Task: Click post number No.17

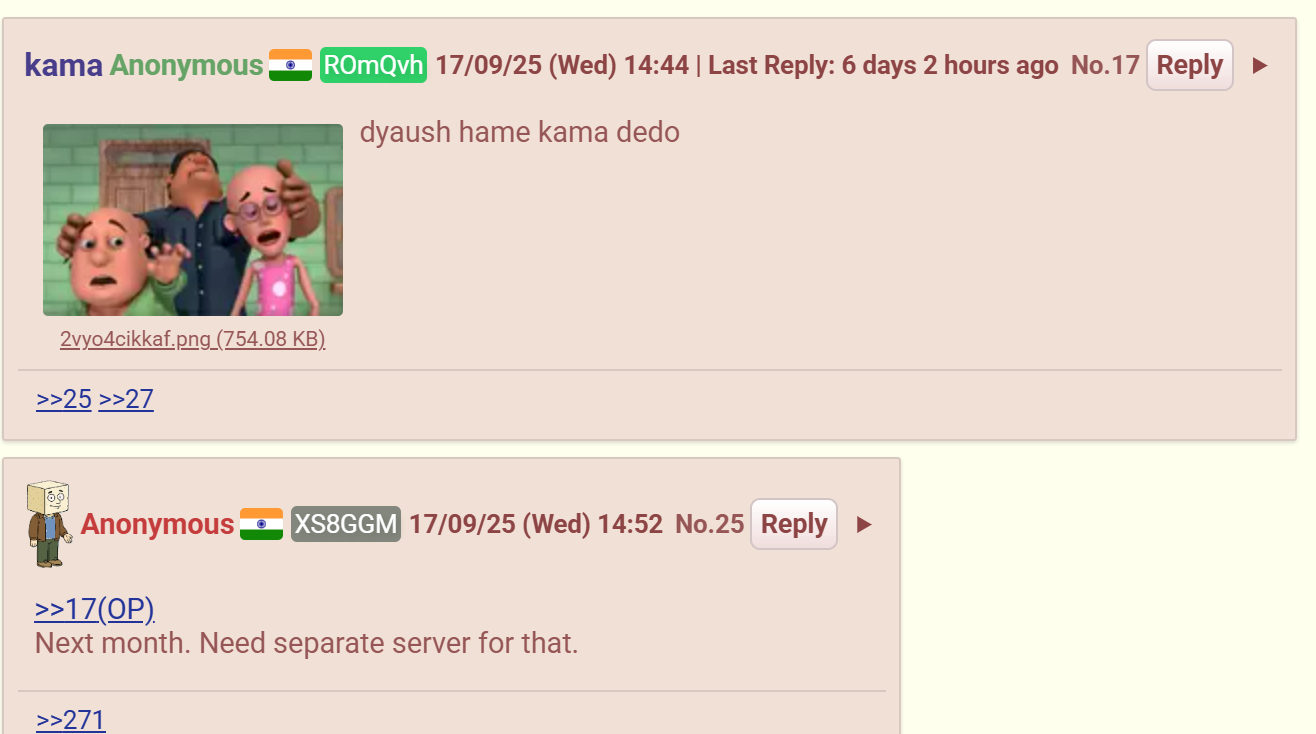Action: 1105,66
